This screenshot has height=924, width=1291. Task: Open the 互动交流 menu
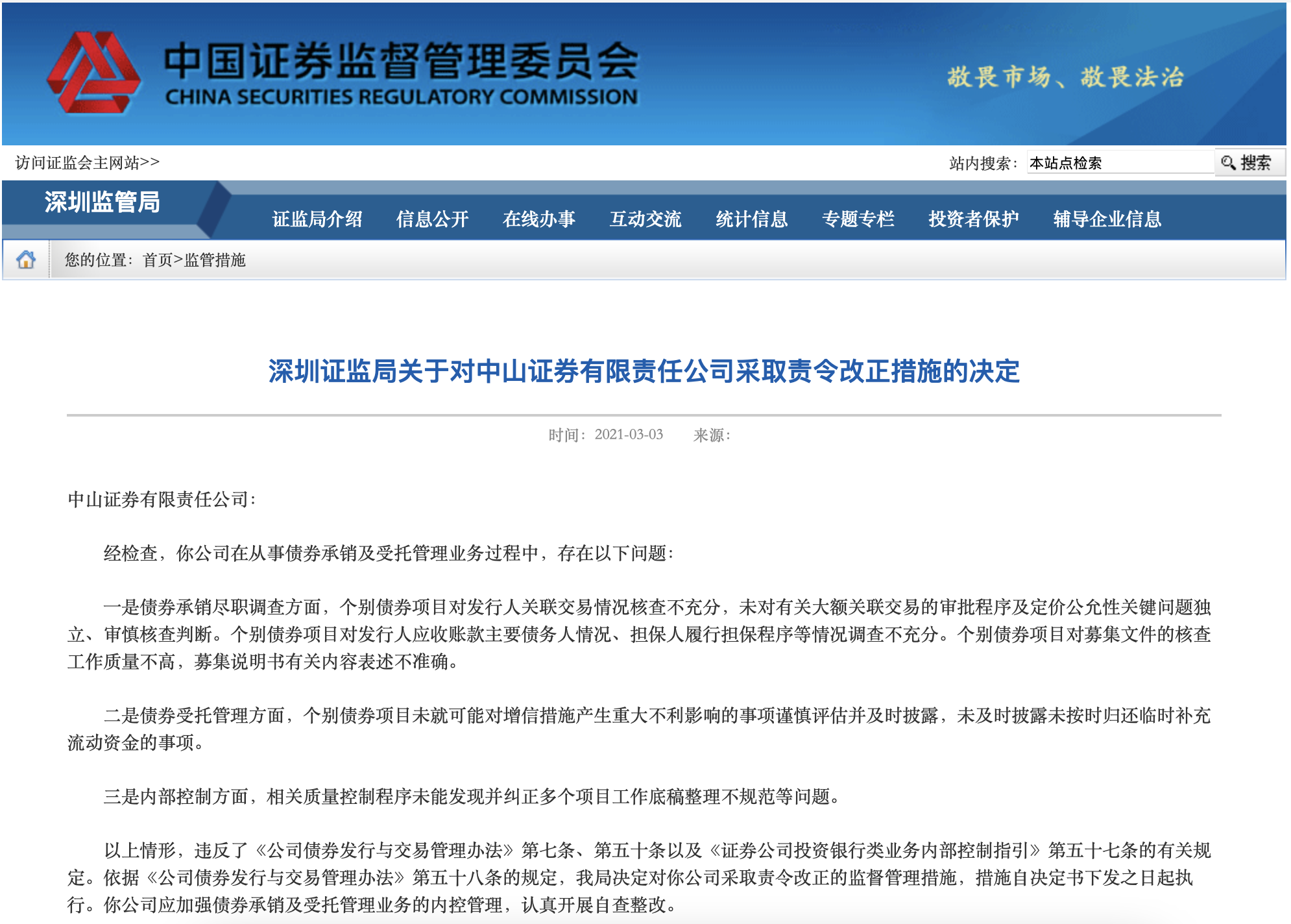(645, 219)
